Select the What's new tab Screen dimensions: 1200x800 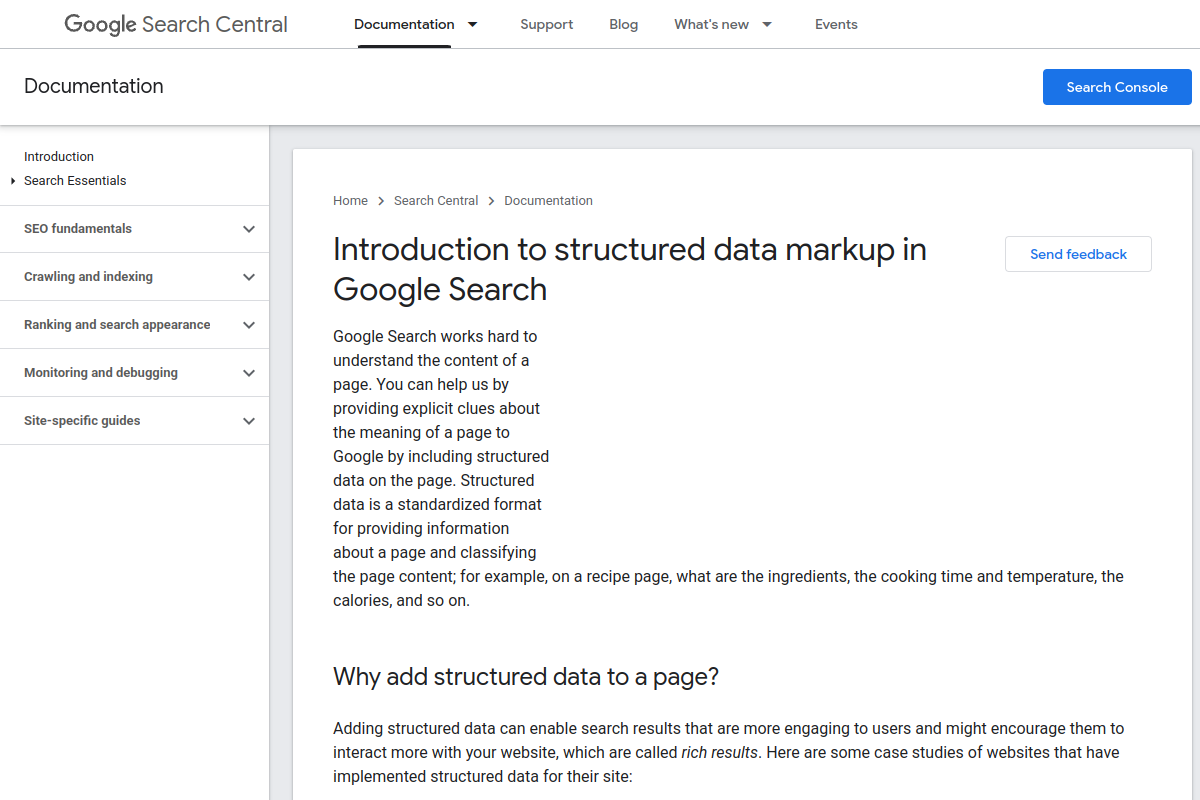point(712,24)
